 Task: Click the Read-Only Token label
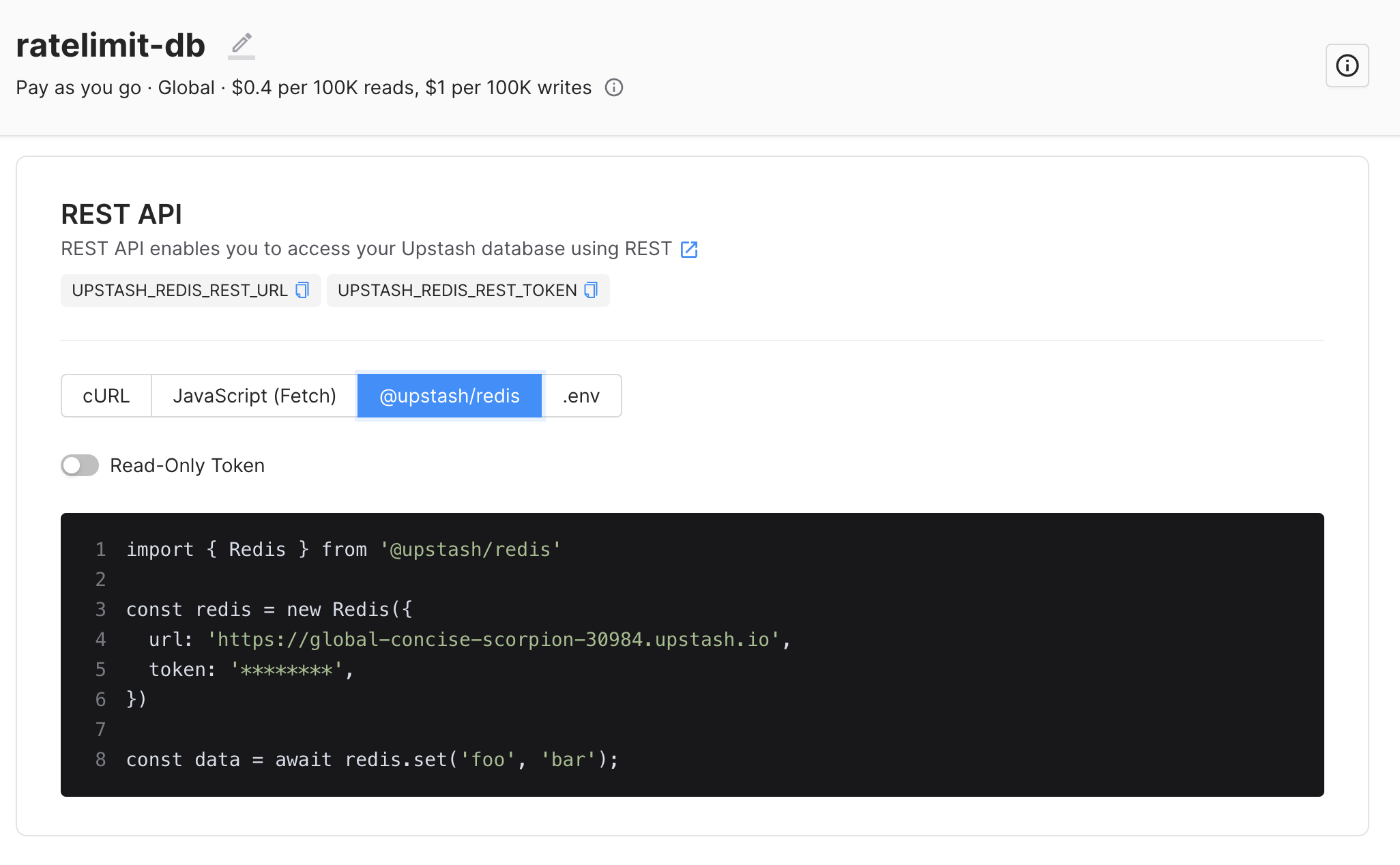click(x=187, y=465)
